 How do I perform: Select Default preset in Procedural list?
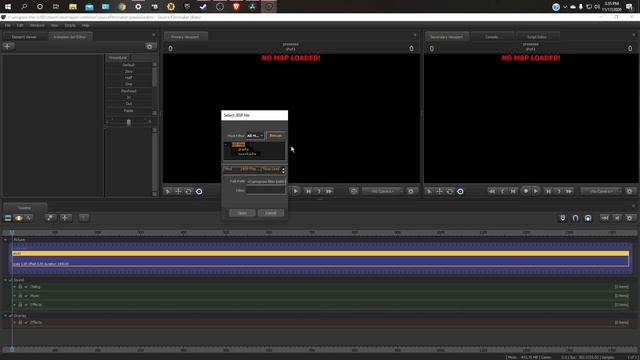coord(129,65)
